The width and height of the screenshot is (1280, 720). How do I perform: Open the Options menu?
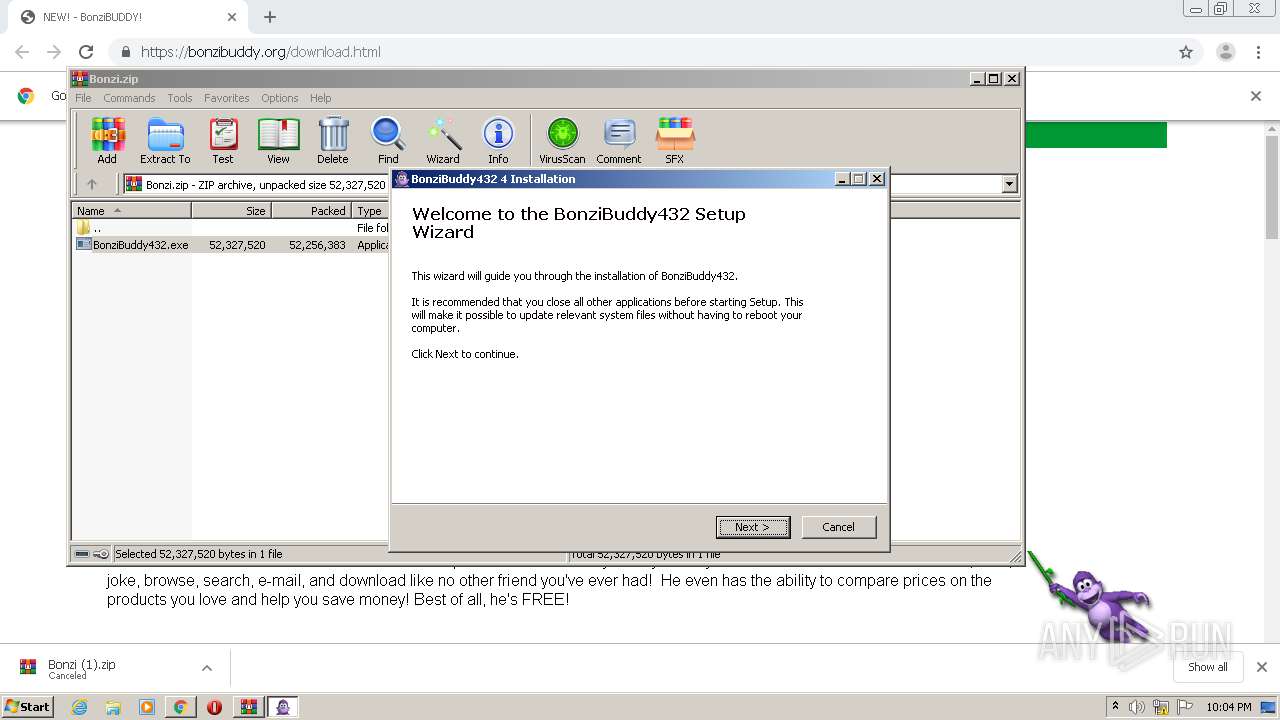pos(280,98)
